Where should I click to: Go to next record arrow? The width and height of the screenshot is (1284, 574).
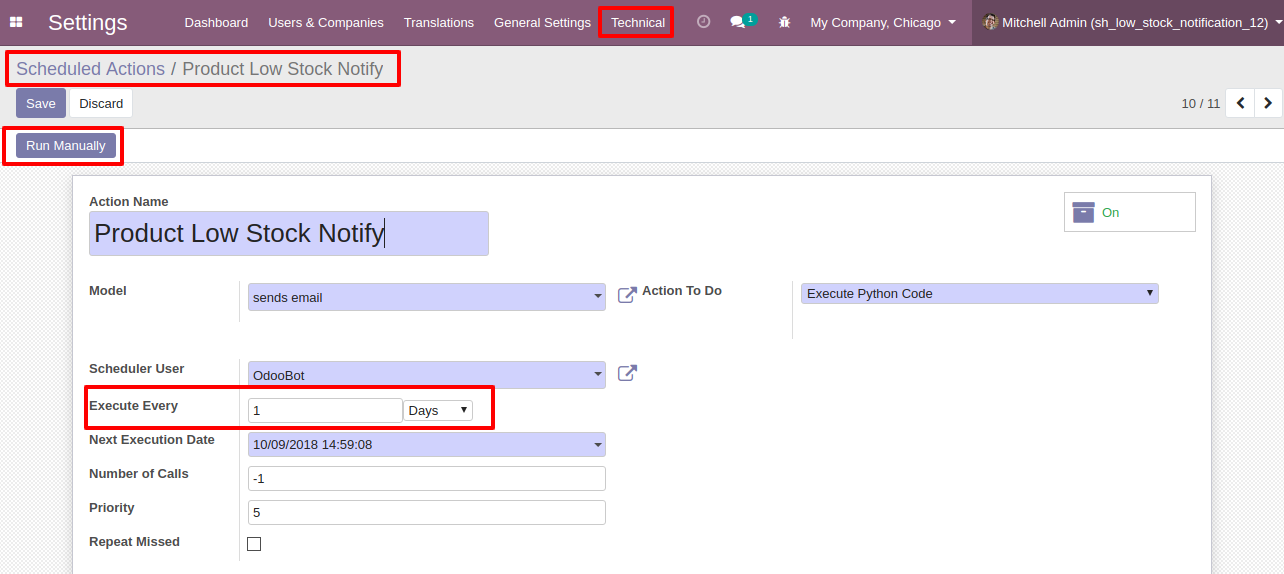(x=1268, y=103)
